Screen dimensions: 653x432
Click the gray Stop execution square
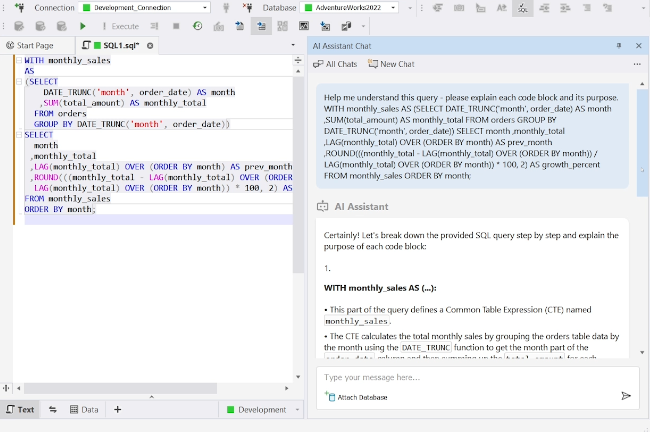[176, 26]
